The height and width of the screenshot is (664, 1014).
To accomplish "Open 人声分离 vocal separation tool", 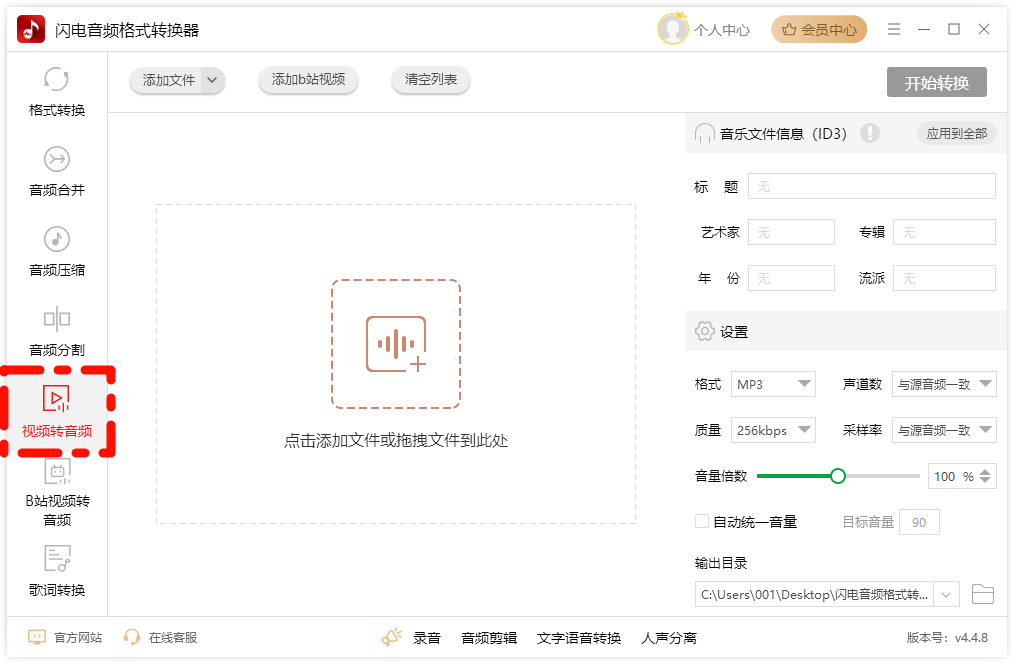I will (x=669, y=637).
